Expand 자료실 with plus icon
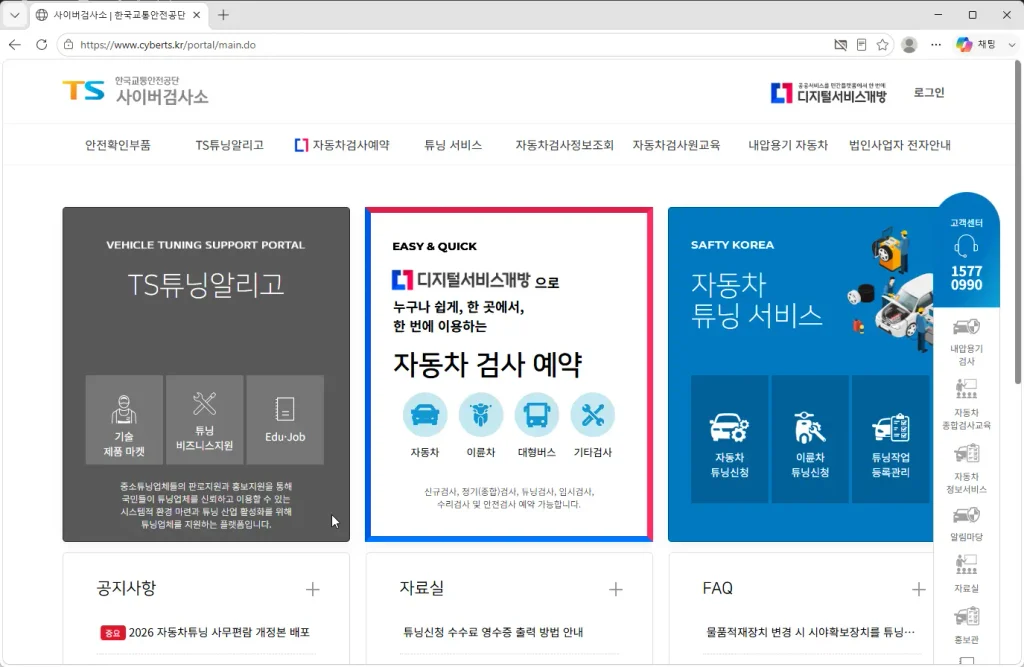This screenshot has width=1024, height=667. click(x=615, y=589)
